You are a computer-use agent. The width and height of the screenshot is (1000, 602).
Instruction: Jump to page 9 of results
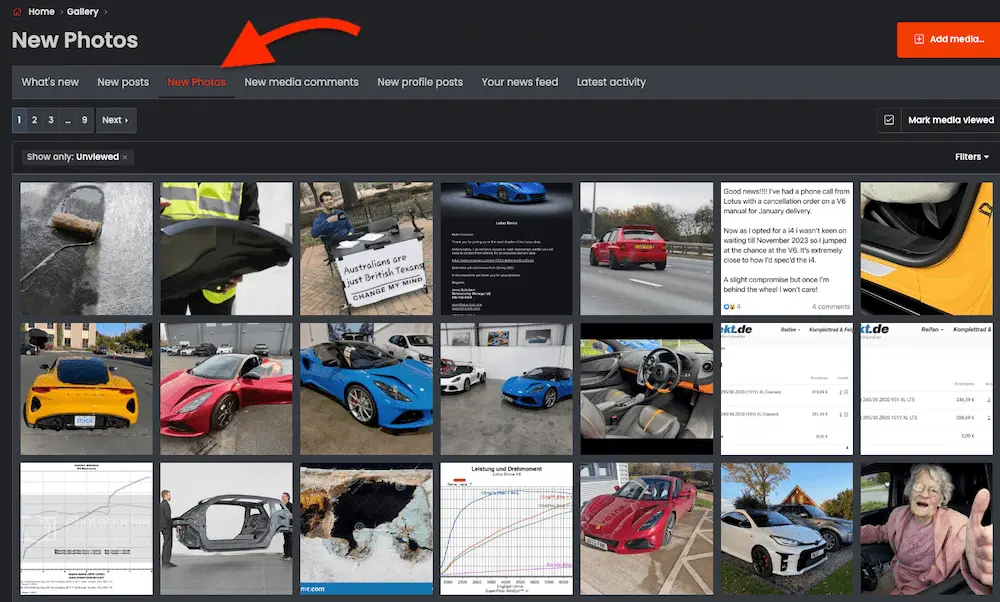pyautogui.click(x=85, y=120)
